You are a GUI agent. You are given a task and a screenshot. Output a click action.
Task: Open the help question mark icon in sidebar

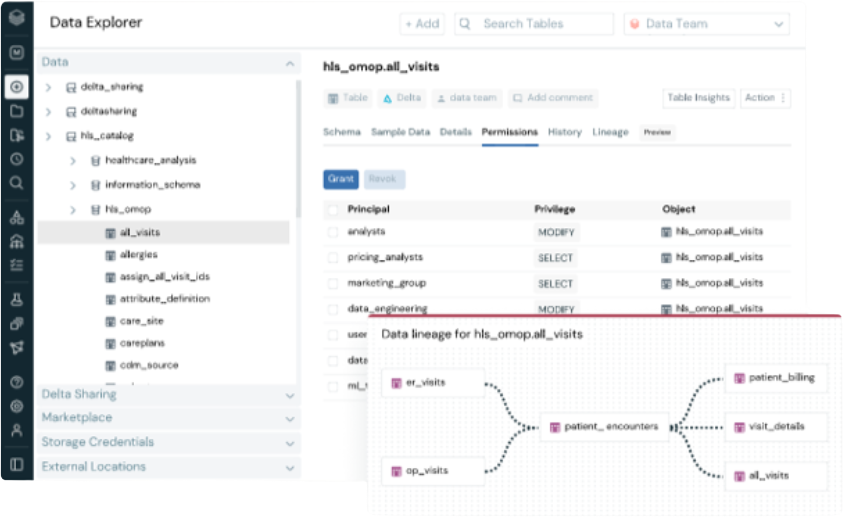[17, 382]
